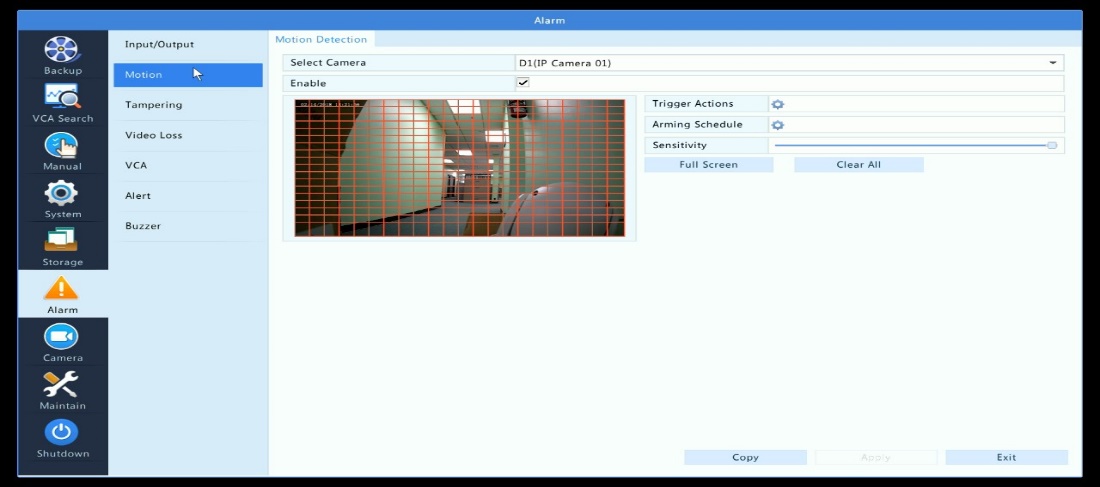
Task: Open VCA Search from sidebar
Action: pos(62,98)
